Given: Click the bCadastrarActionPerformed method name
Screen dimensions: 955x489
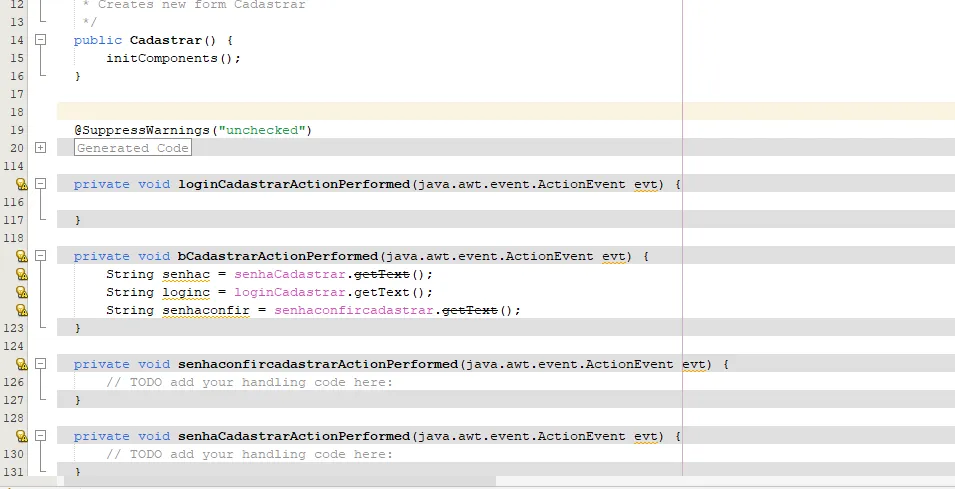Looking at the screenshot, I should pyautogui.click(x=278, y=256).
